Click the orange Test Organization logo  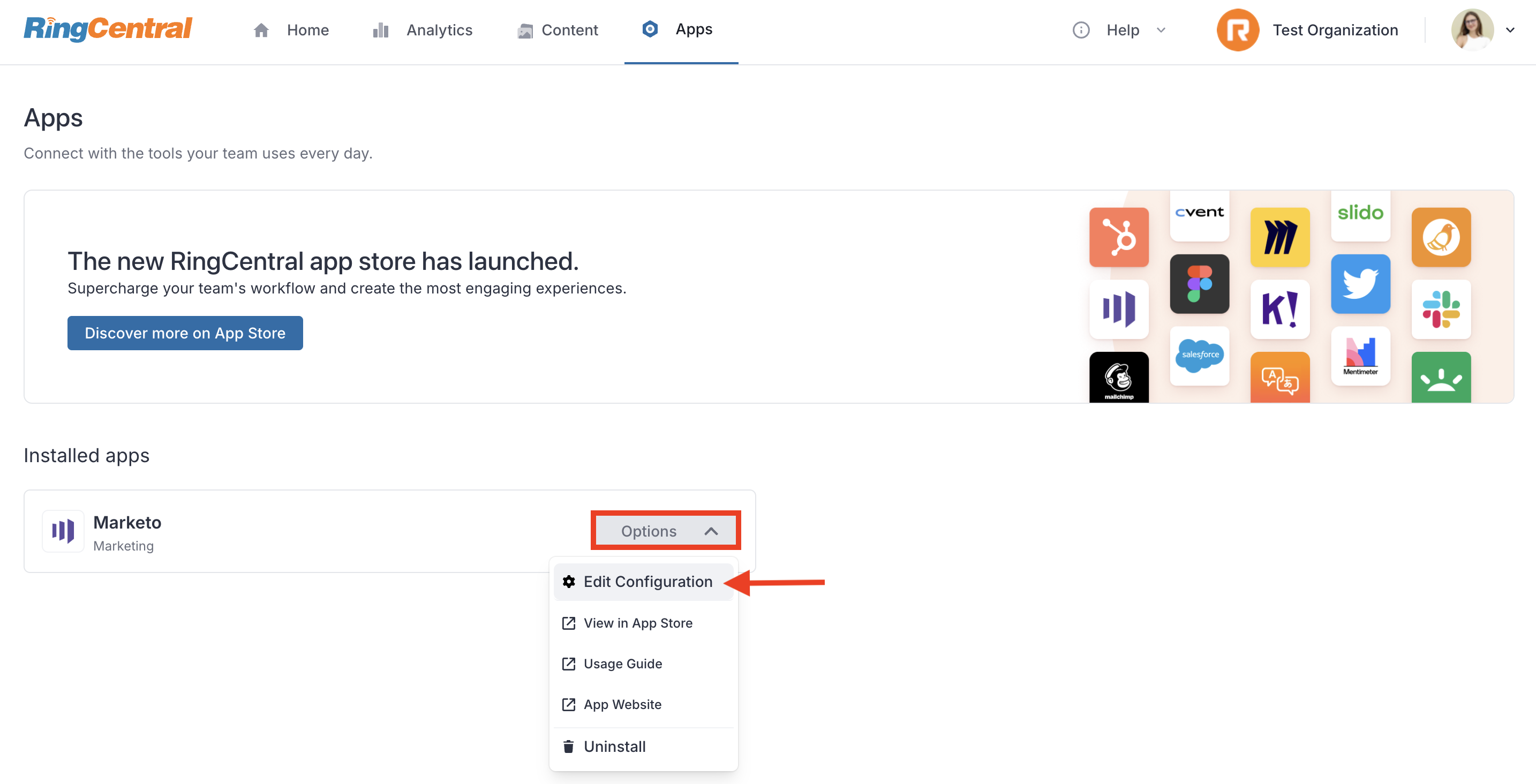1237,30
